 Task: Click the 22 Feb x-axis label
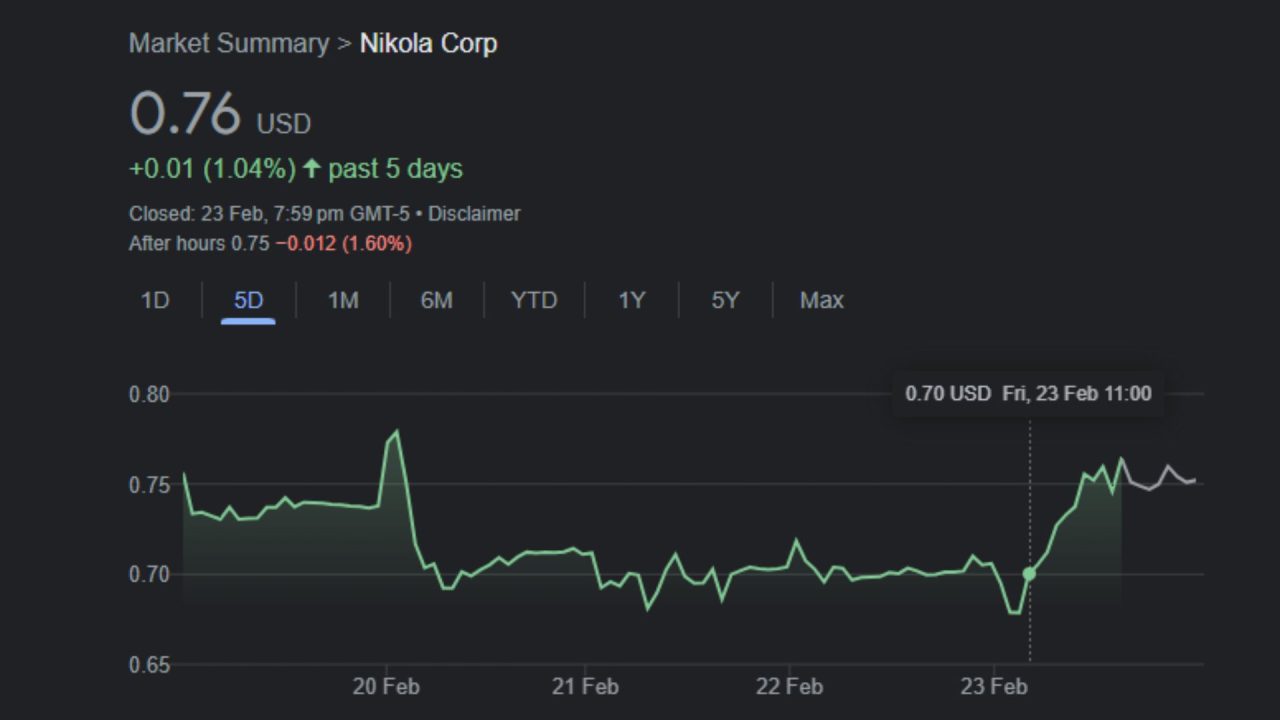pos(789,687)
